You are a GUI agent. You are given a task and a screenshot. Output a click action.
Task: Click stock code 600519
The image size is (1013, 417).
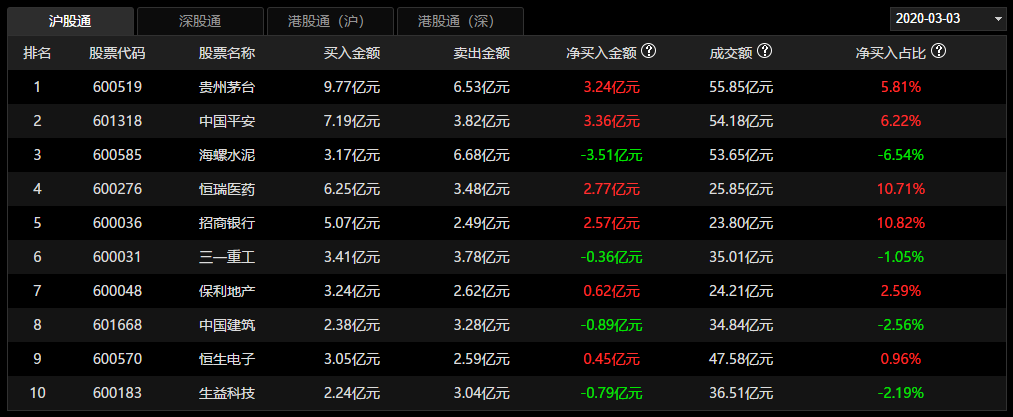pos(117,87)
